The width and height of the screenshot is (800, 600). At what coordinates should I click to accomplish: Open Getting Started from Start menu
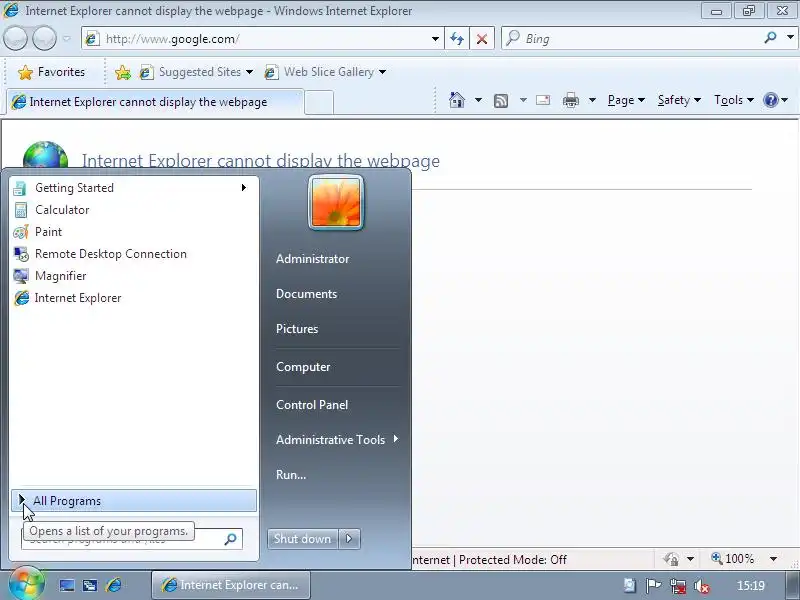click(x=133, y=188)
